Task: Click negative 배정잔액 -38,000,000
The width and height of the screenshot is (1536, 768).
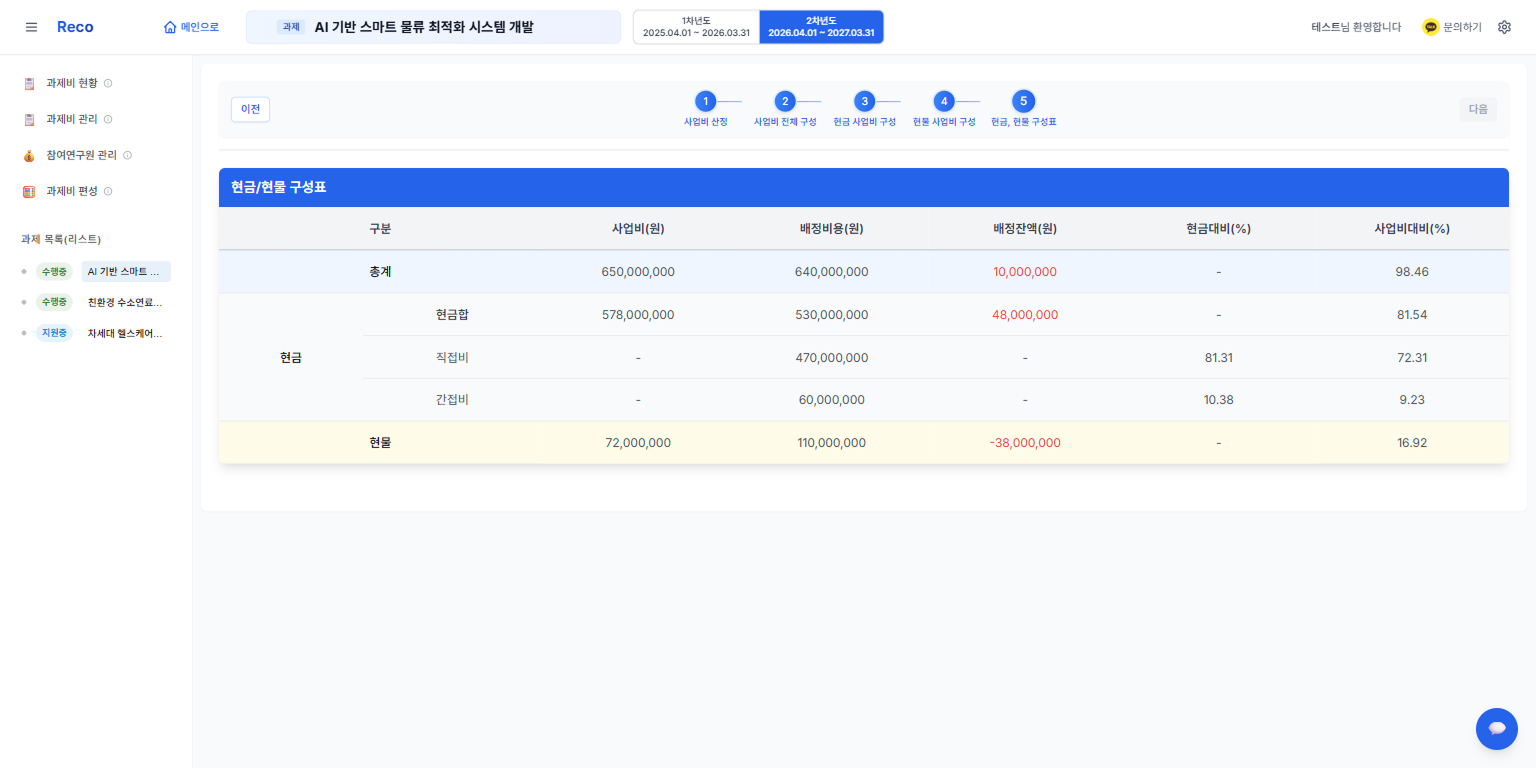Action: point(1025,443)
